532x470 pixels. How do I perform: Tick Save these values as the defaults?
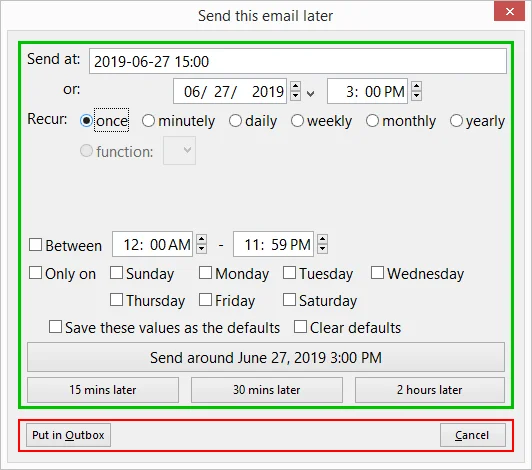pyautogui.click(x=55, y=327)
